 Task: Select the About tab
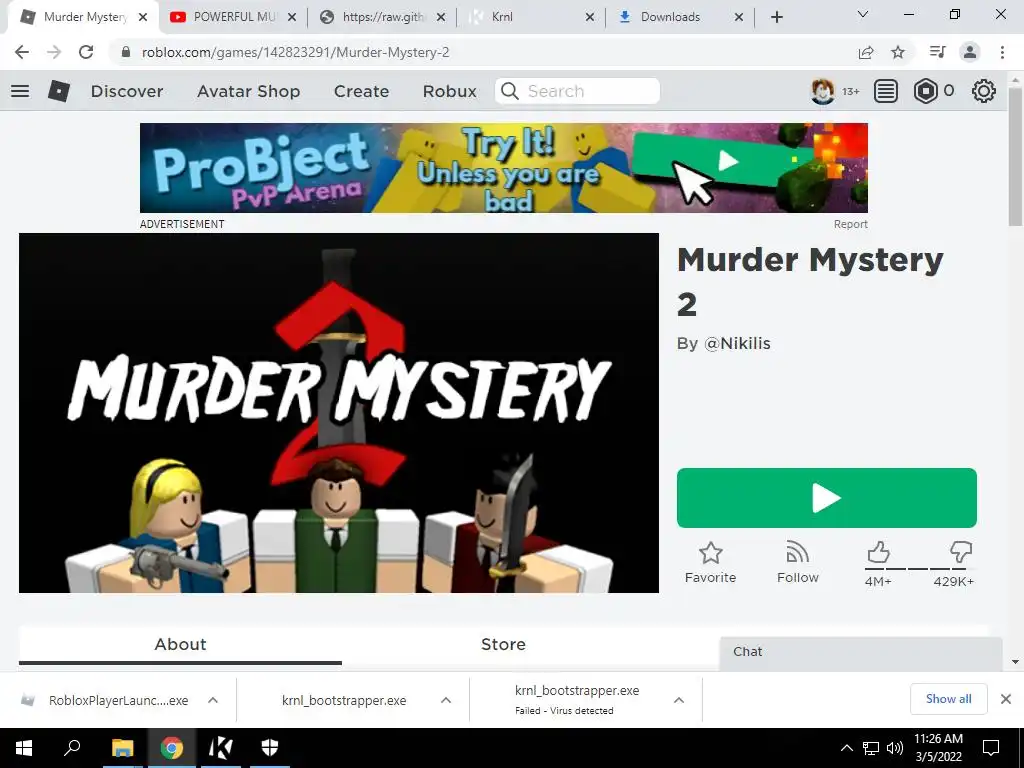click(180, 645)
